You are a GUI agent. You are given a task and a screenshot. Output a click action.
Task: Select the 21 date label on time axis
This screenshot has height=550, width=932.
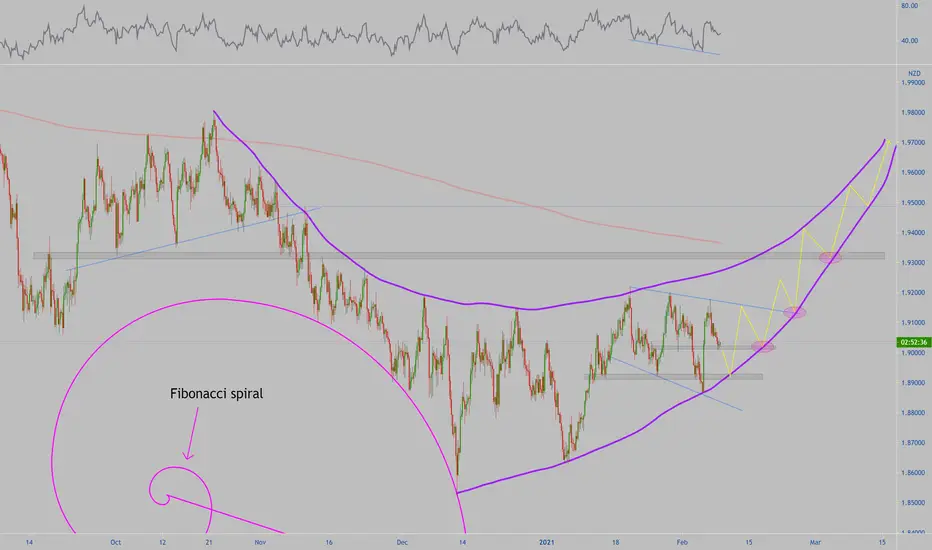pyautogui.click(x=209, y=542)
